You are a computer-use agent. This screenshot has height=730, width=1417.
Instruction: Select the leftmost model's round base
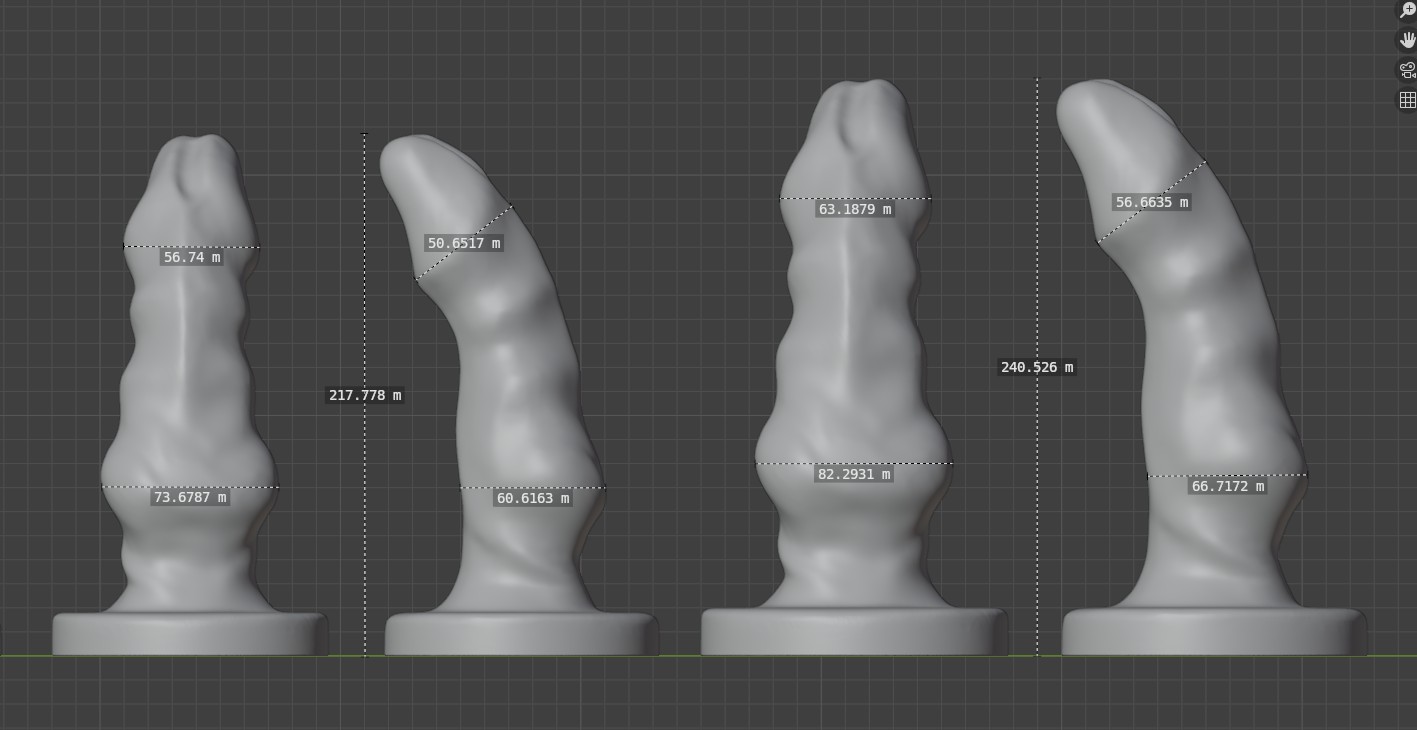point(190,633)
